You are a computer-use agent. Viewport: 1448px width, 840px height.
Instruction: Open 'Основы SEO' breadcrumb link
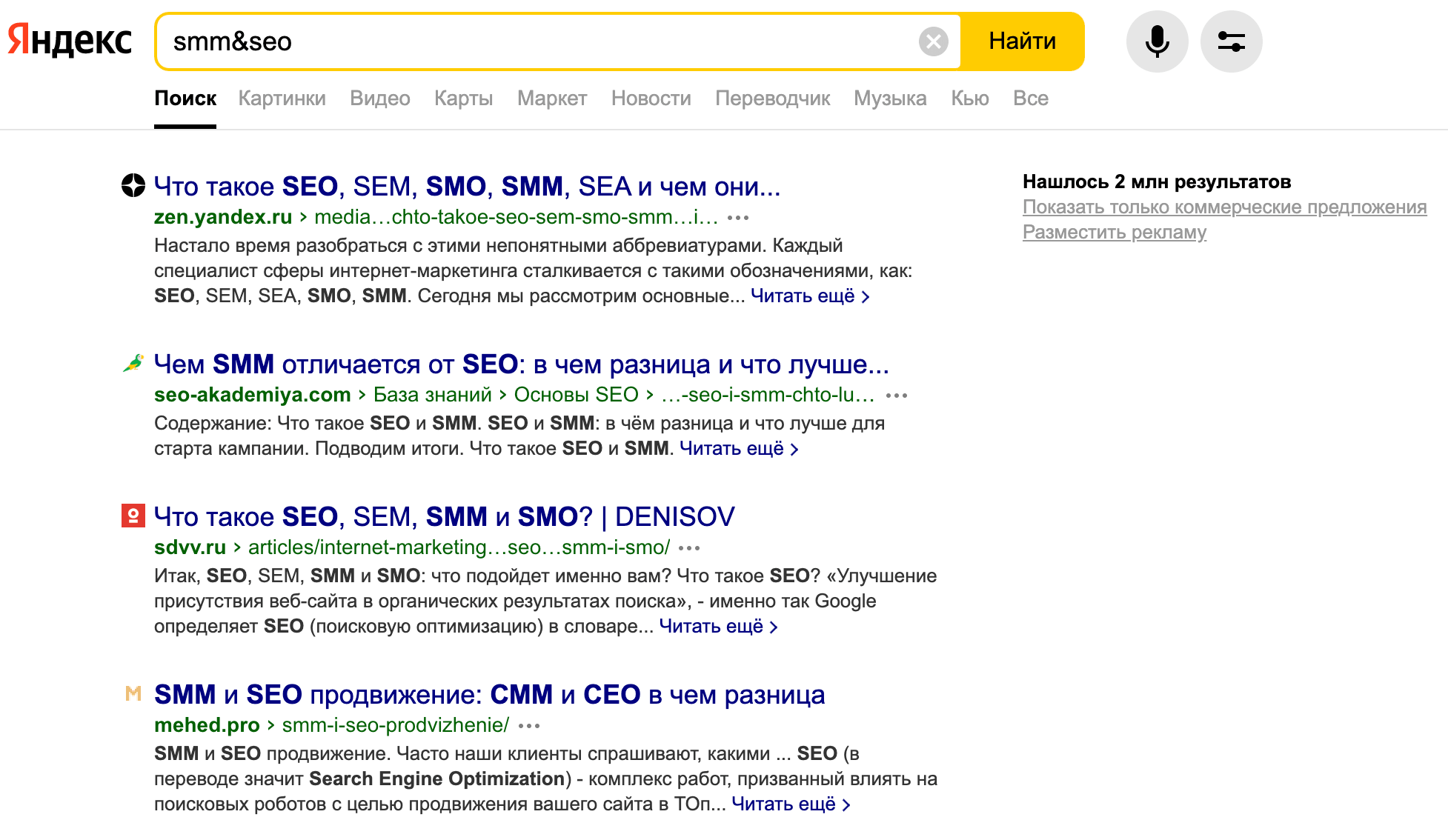coord(577,395)
